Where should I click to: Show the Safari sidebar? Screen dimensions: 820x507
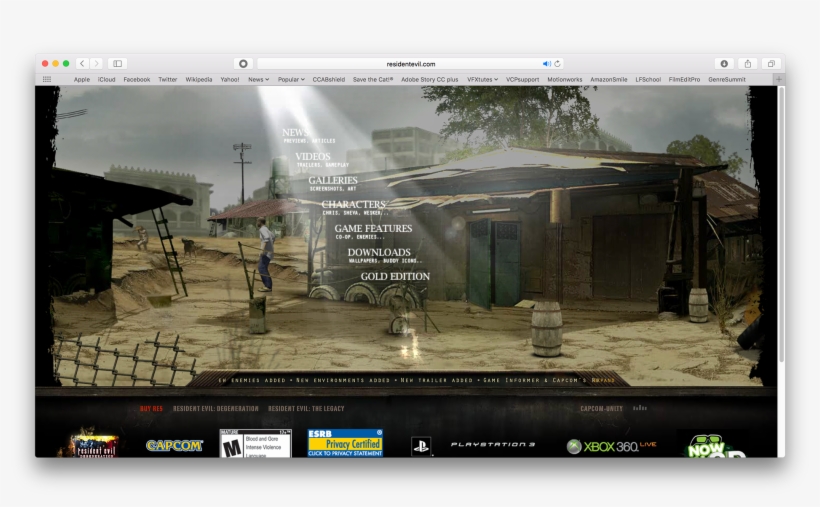[117, 63]
